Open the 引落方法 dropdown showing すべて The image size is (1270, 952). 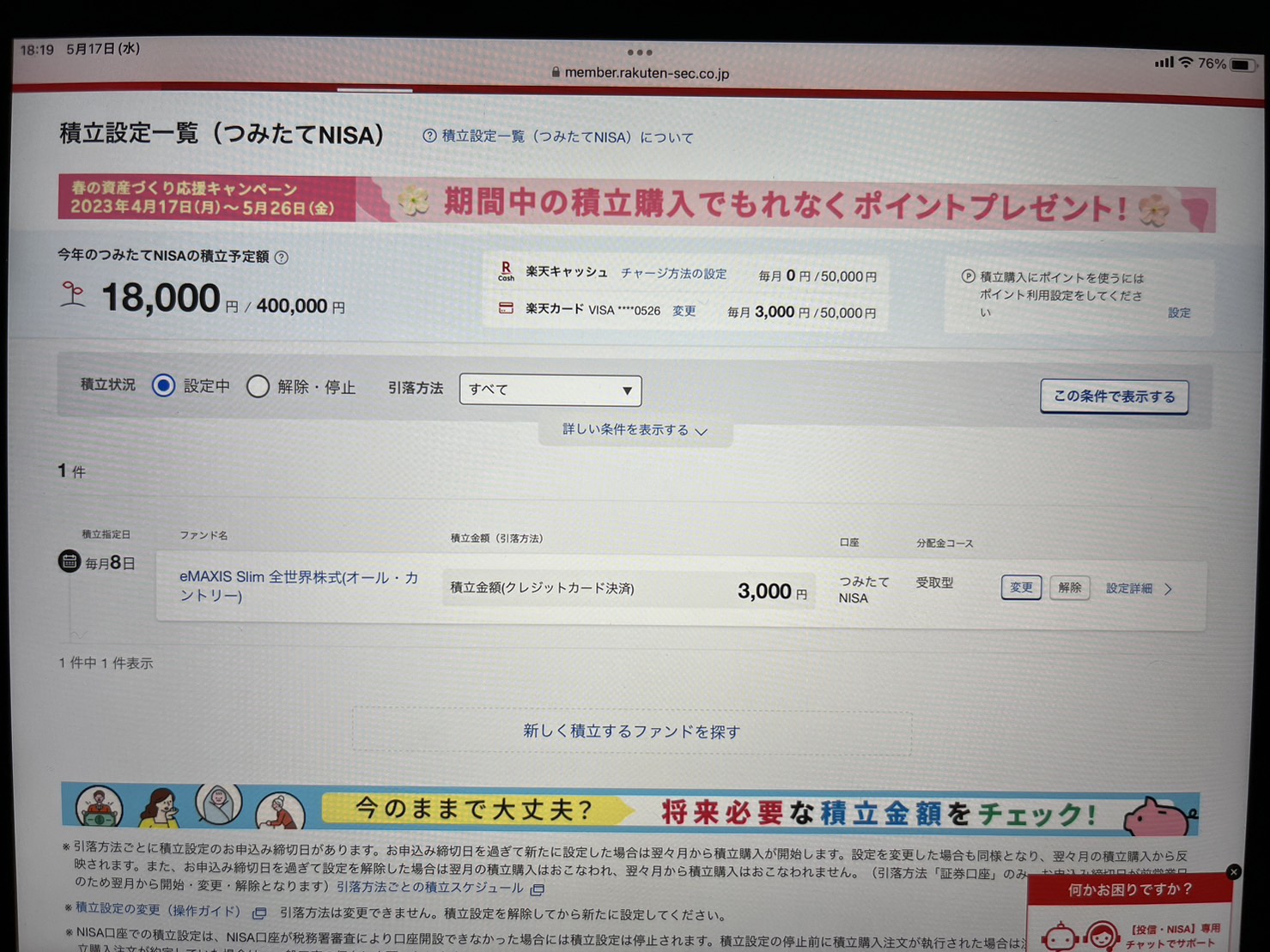(x=550, y=390)
